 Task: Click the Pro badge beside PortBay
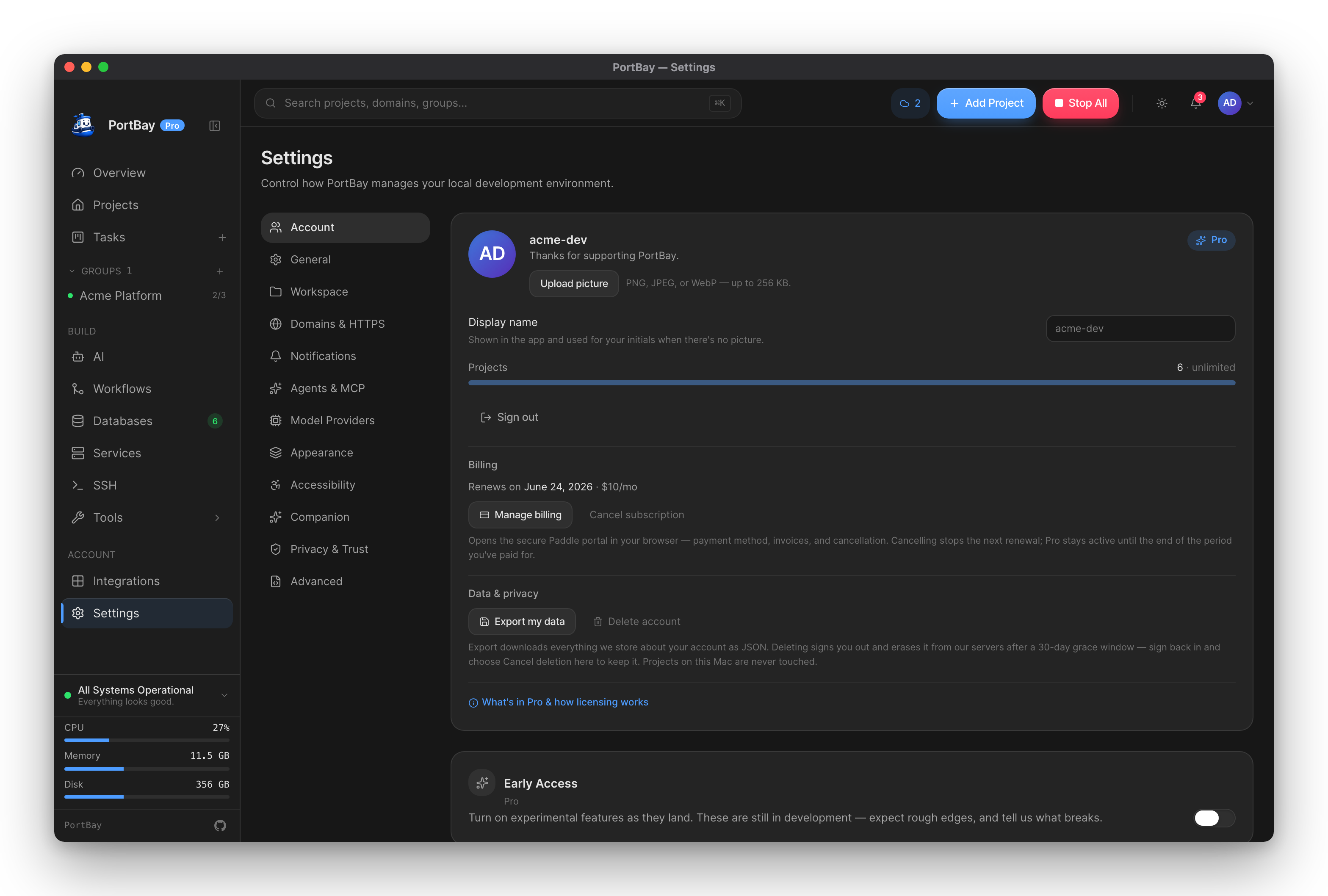click(x=172, y=126)
